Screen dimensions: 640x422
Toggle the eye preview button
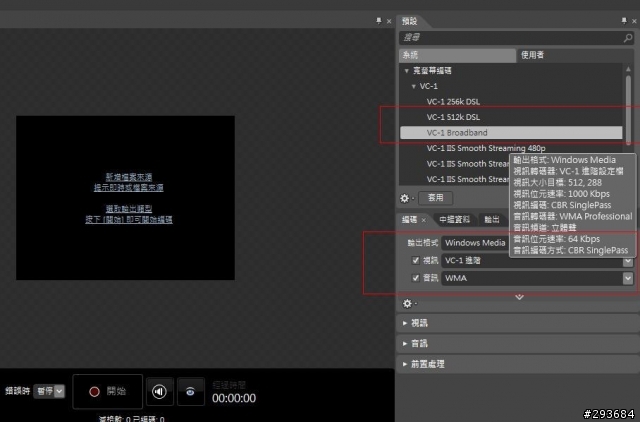tap(191, 391)
